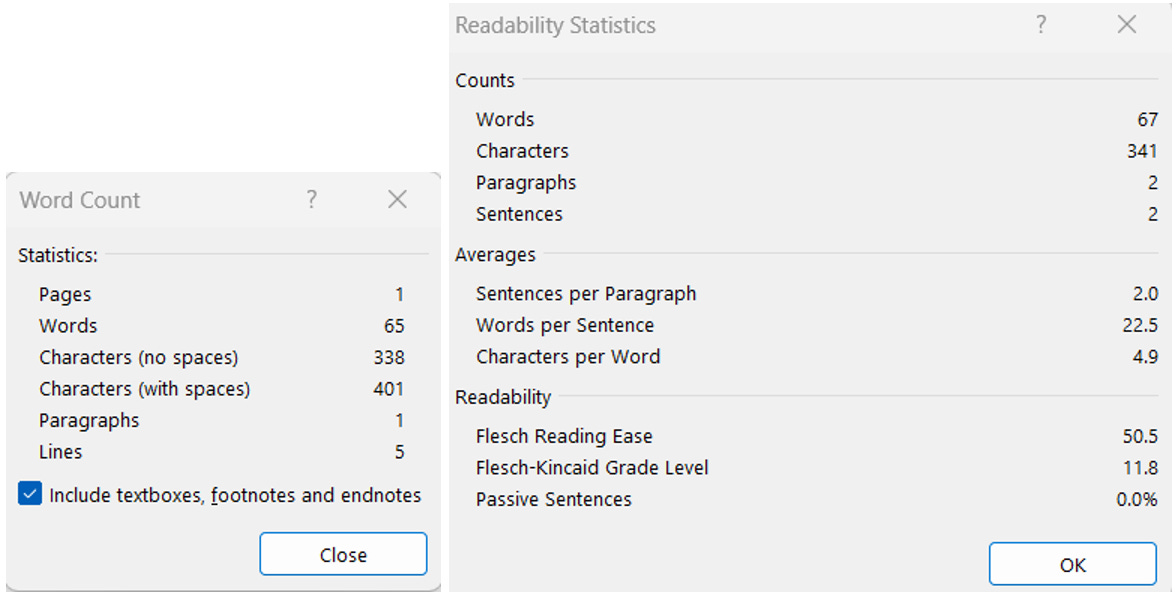Close Readability Statistics dialog with X
The width and height of the screenshot is (1176, 592).
coord(1127,25)
